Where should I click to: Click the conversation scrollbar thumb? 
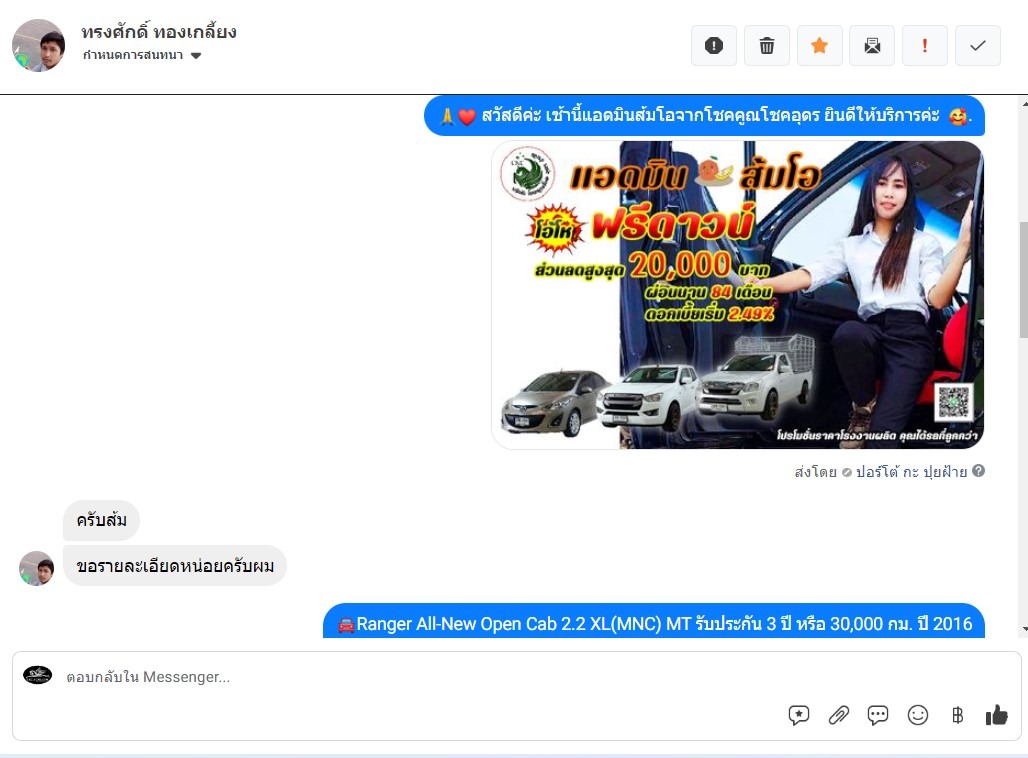click(x=1023, y=281)
